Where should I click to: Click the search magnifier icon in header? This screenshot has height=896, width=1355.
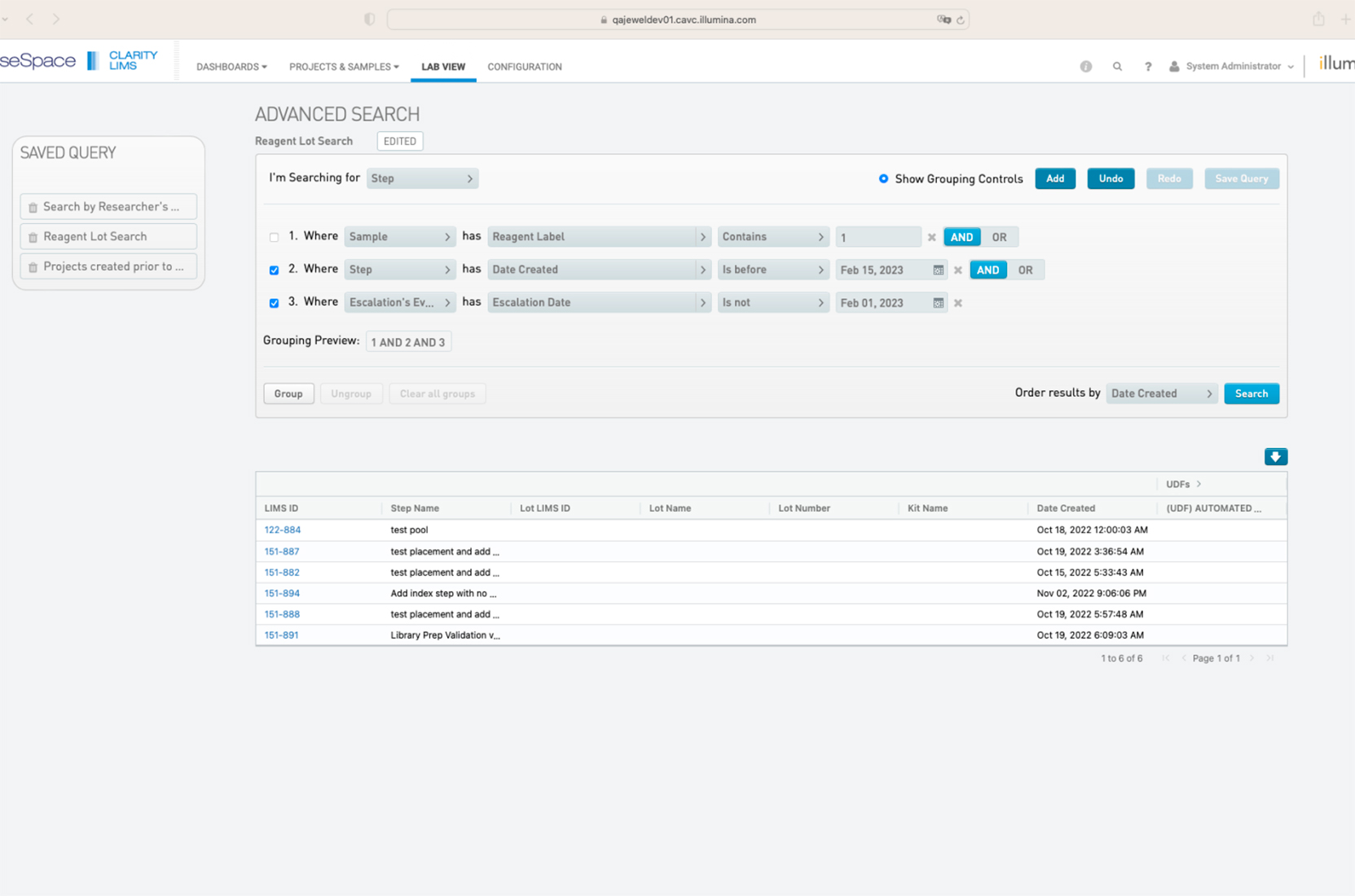click(x=1117, y=67)
